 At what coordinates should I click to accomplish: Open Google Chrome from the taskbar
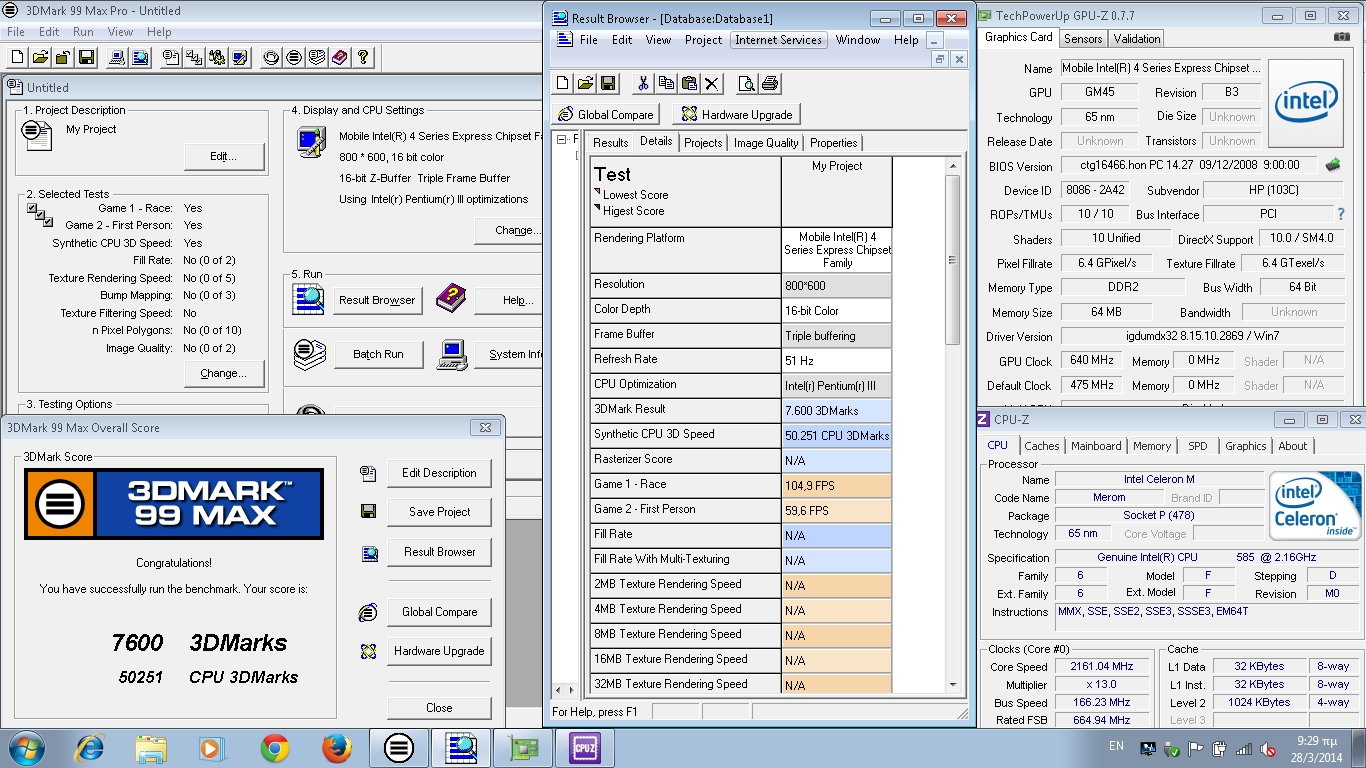pos(275,747)
